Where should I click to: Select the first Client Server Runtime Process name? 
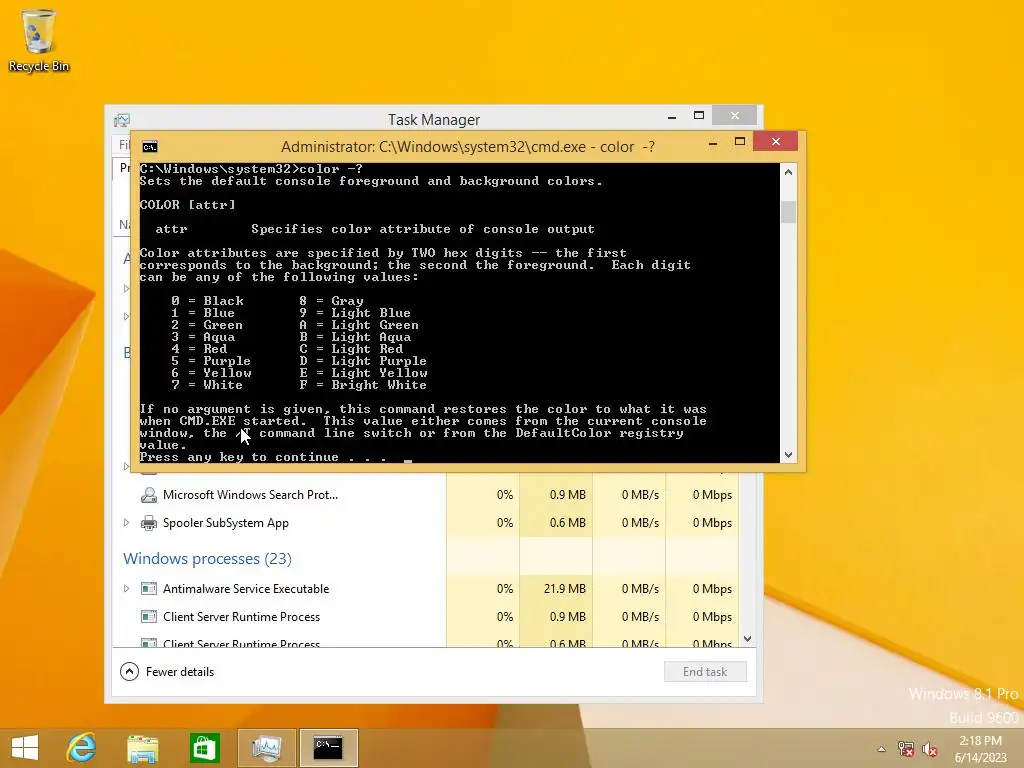242,617
